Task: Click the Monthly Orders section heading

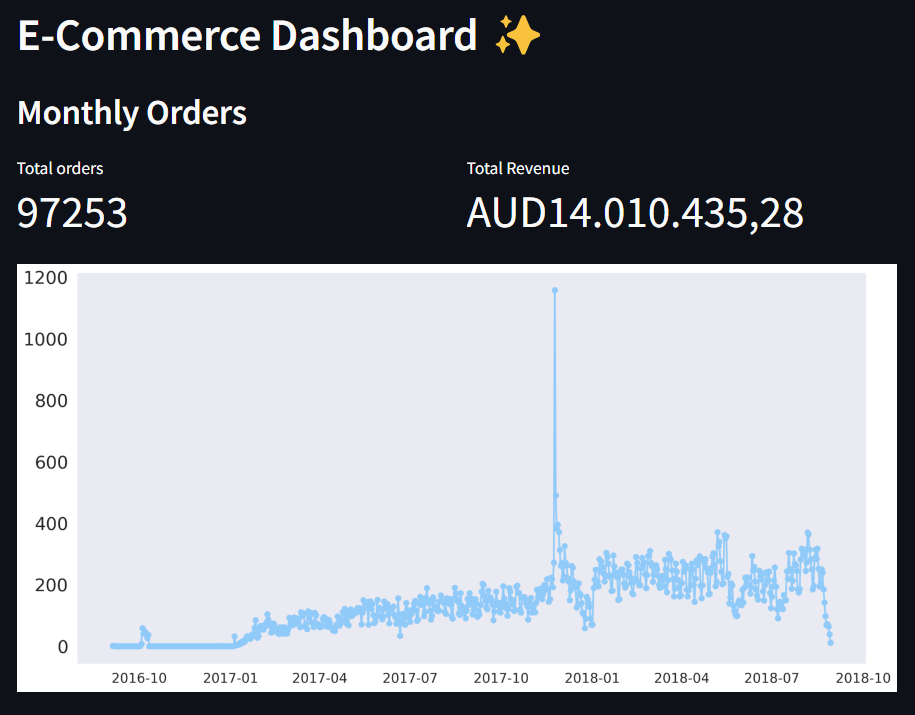Action: [x=131, y=113]
